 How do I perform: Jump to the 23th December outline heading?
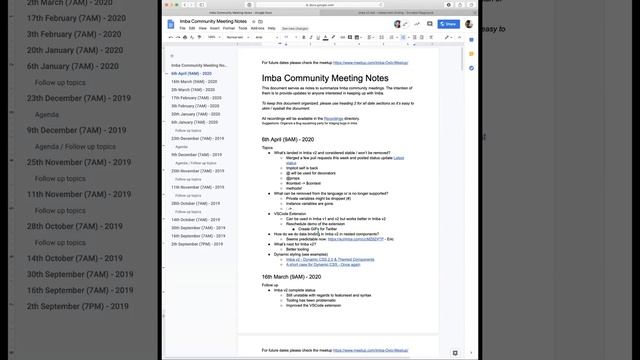pyautogui.click(x=198, y=139)
